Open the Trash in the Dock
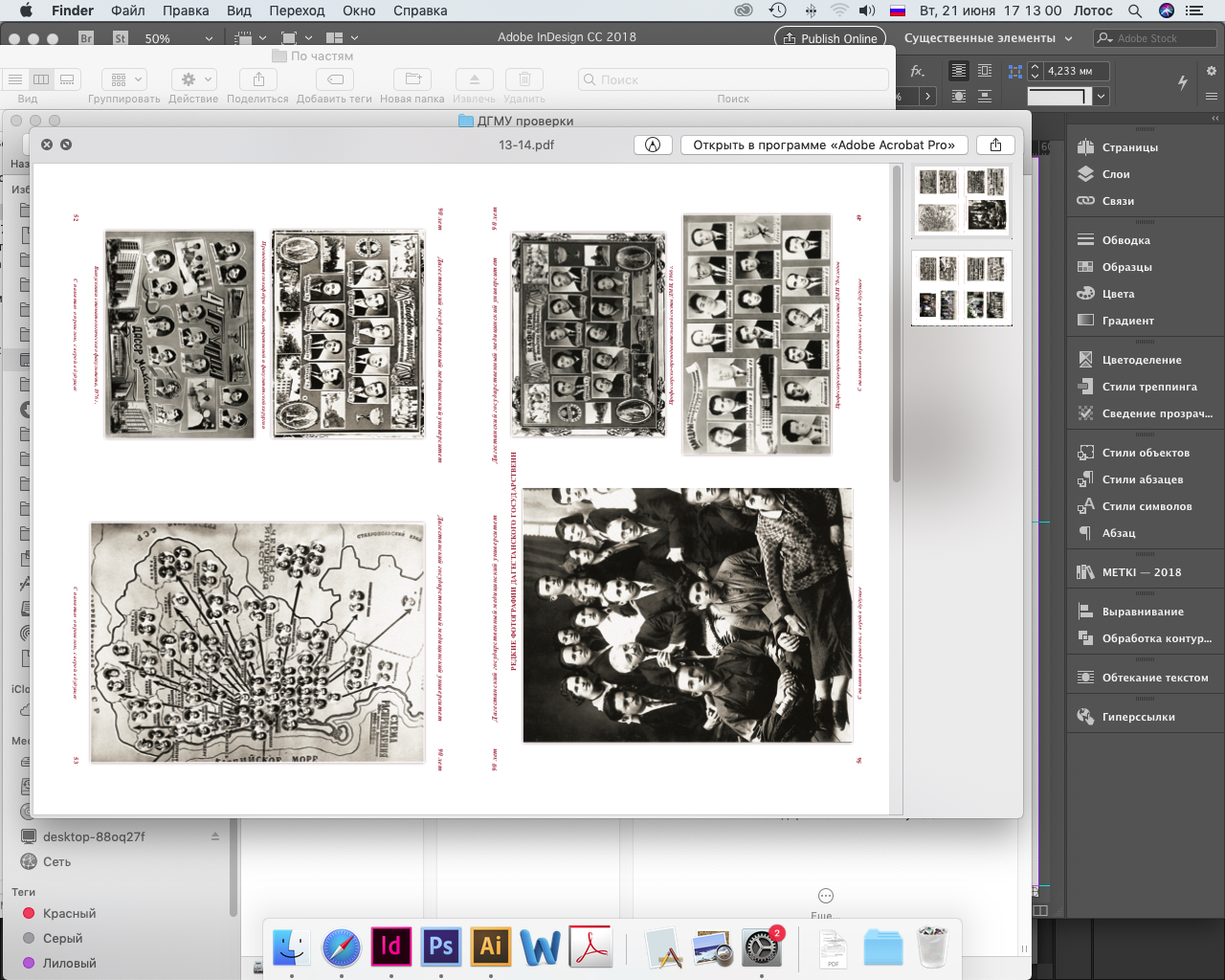Viewport: 1225px width, 980px height. click(932, 947)
